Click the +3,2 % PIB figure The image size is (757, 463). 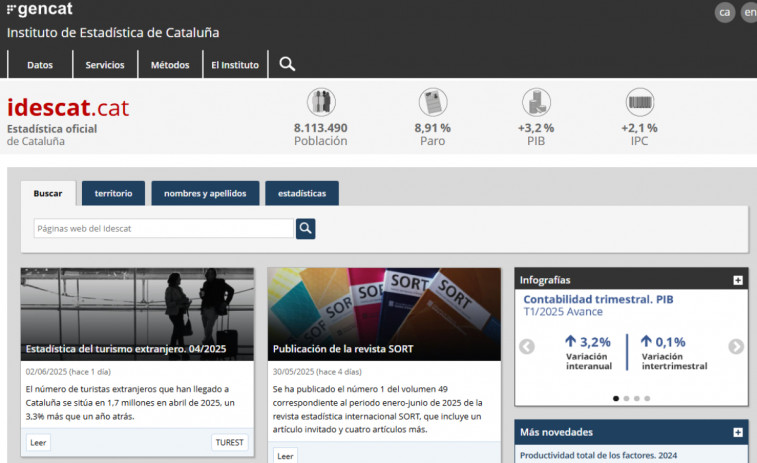click(536, 128)
